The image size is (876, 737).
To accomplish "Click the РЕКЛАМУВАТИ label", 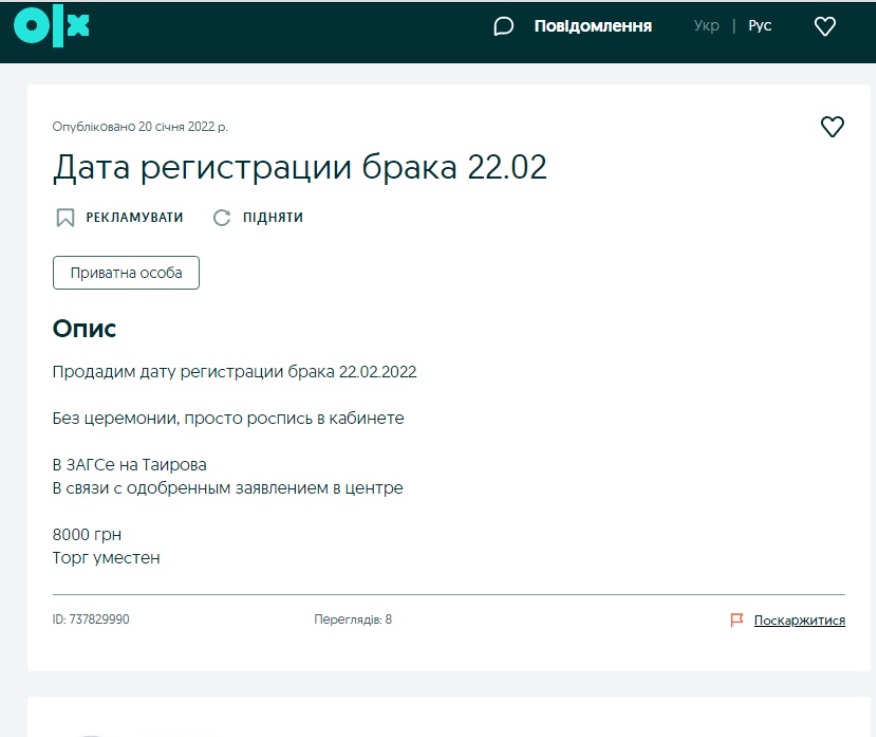I will coord(134,217).
